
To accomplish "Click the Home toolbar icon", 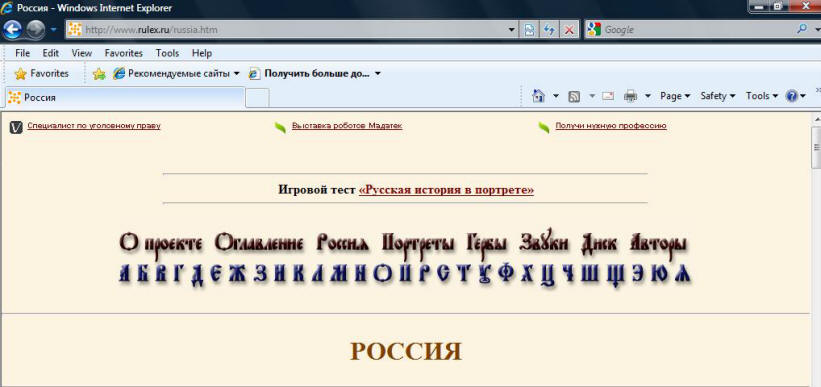I will pos(538,96).
